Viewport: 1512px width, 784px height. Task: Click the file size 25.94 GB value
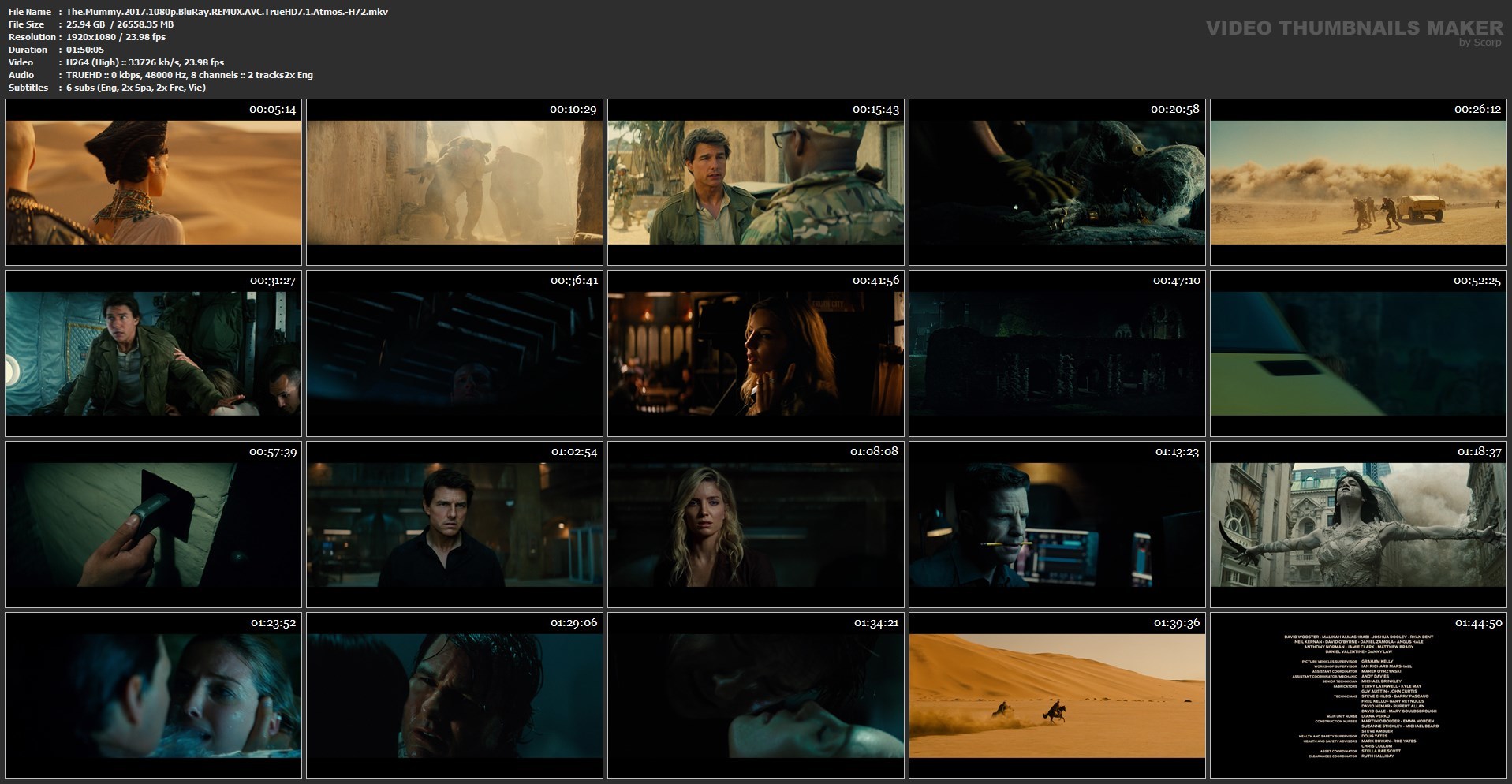[x=120, y=24]
